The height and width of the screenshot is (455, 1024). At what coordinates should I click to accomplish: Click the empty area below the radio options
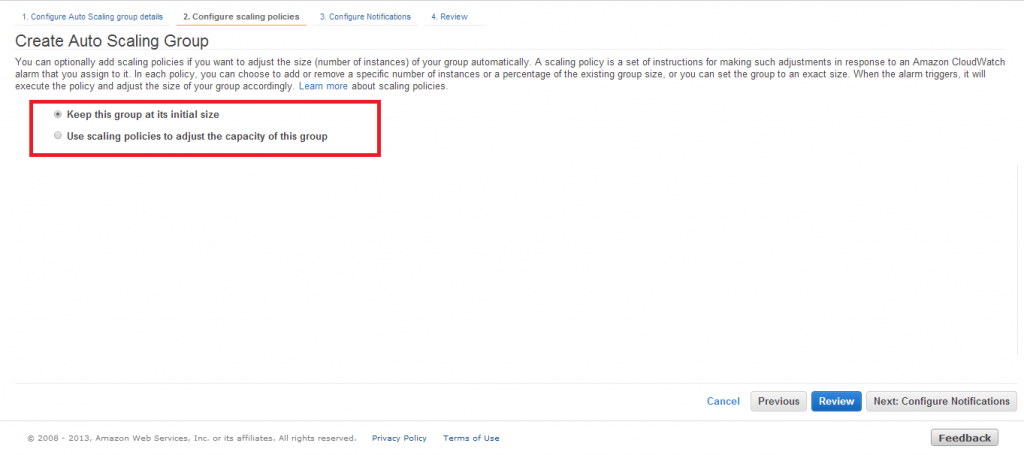point(509,268)
